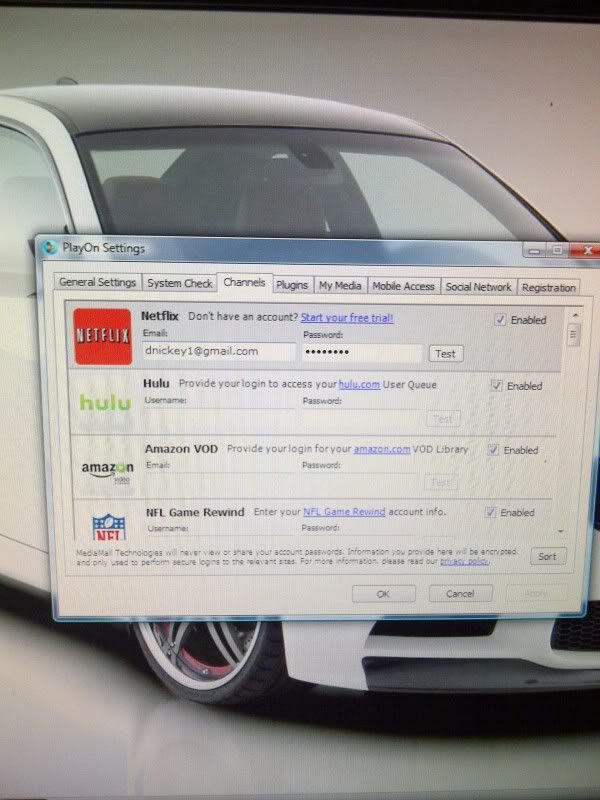Click the Netflix Email input field
Screen dimensions: 600x800
pyautogui.click(x=219, y=352)
